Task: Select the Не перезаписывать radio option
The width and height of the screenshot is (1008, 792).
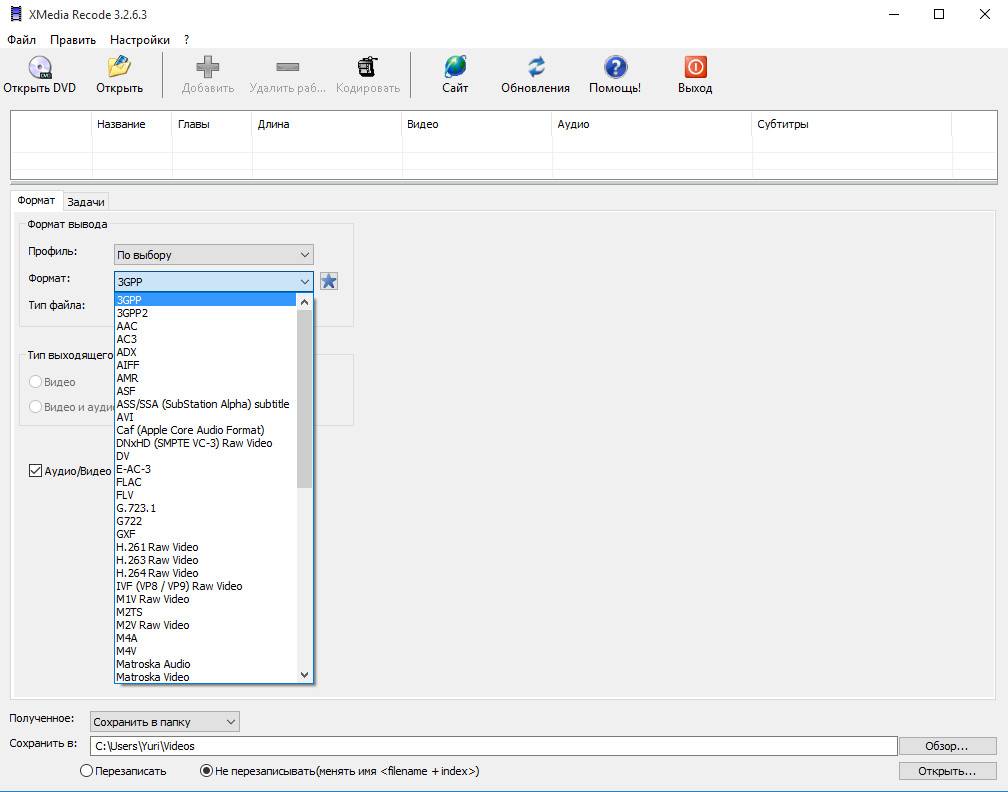Action: pyautogui.click(x=206, y=771)
